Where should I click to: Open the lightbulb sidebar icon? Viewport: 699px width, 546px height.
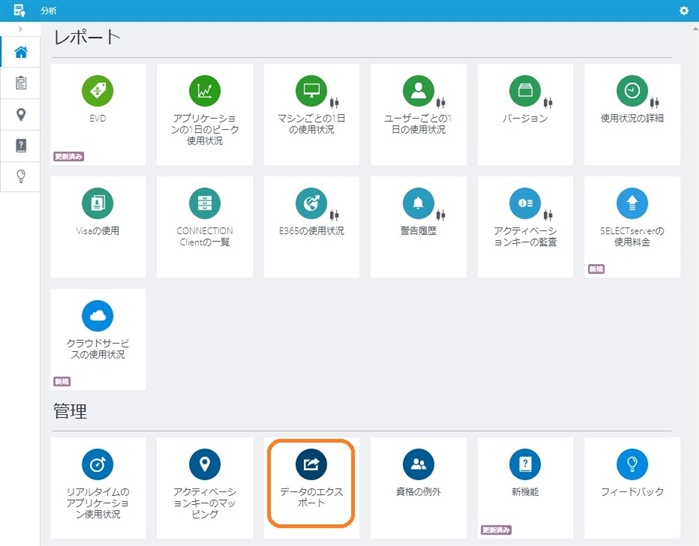tap(21, 176)
